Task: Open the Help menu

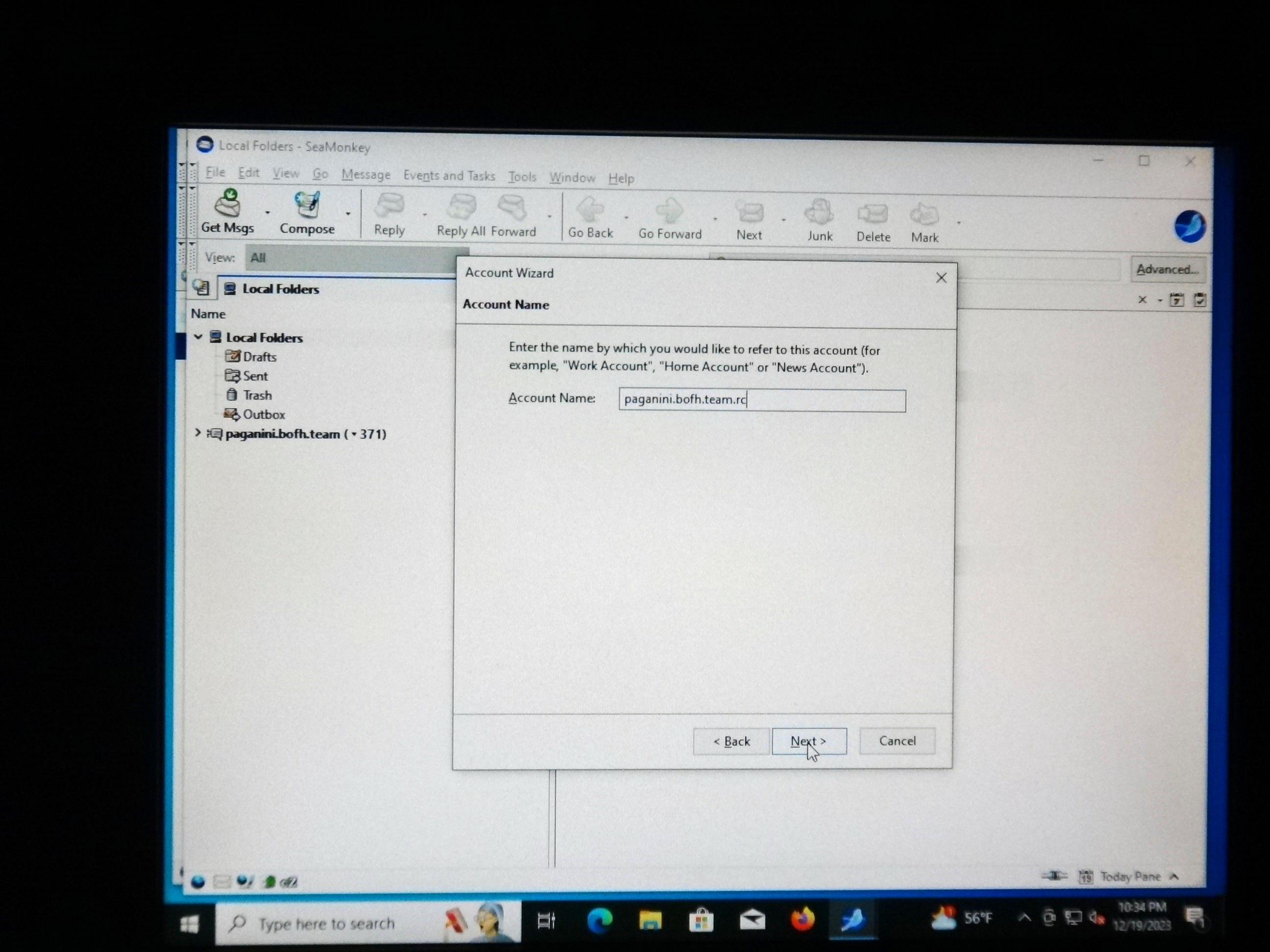Action: point(621,178)
